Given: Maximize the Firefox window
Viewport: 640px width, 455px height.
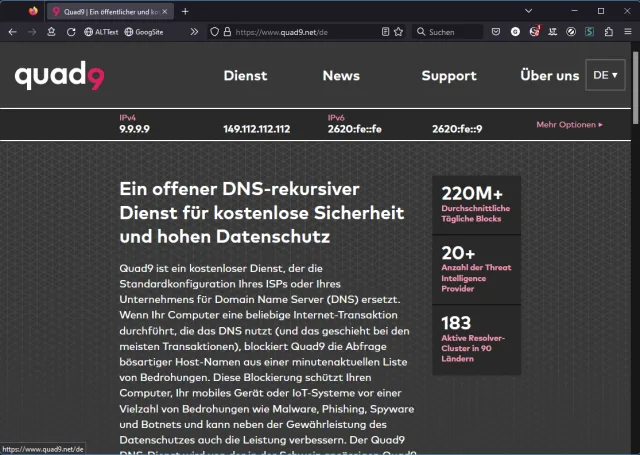Looking at the screenshot, I should click(601, 11).
